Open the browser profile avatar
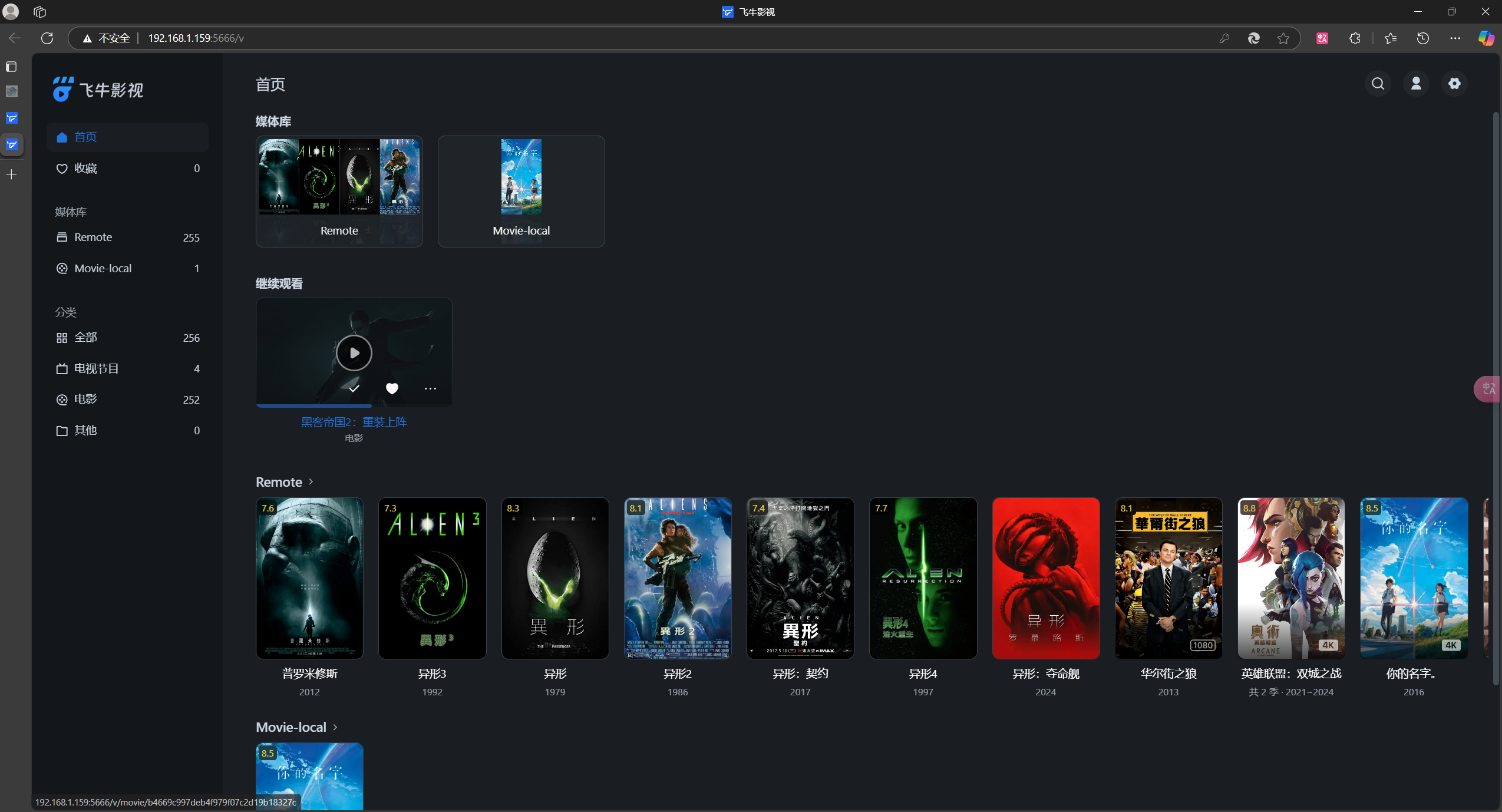This screenshot has height=812, width=1502. [x=11, y=12]
